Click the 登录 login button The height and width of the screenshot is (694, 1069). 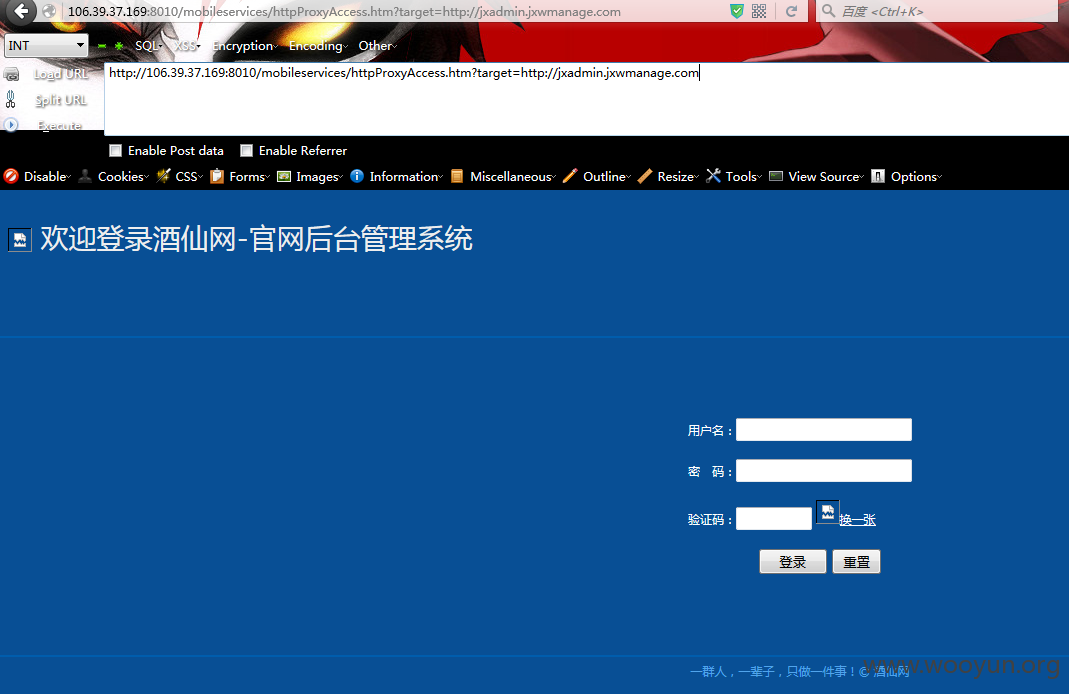coord(792,562)
